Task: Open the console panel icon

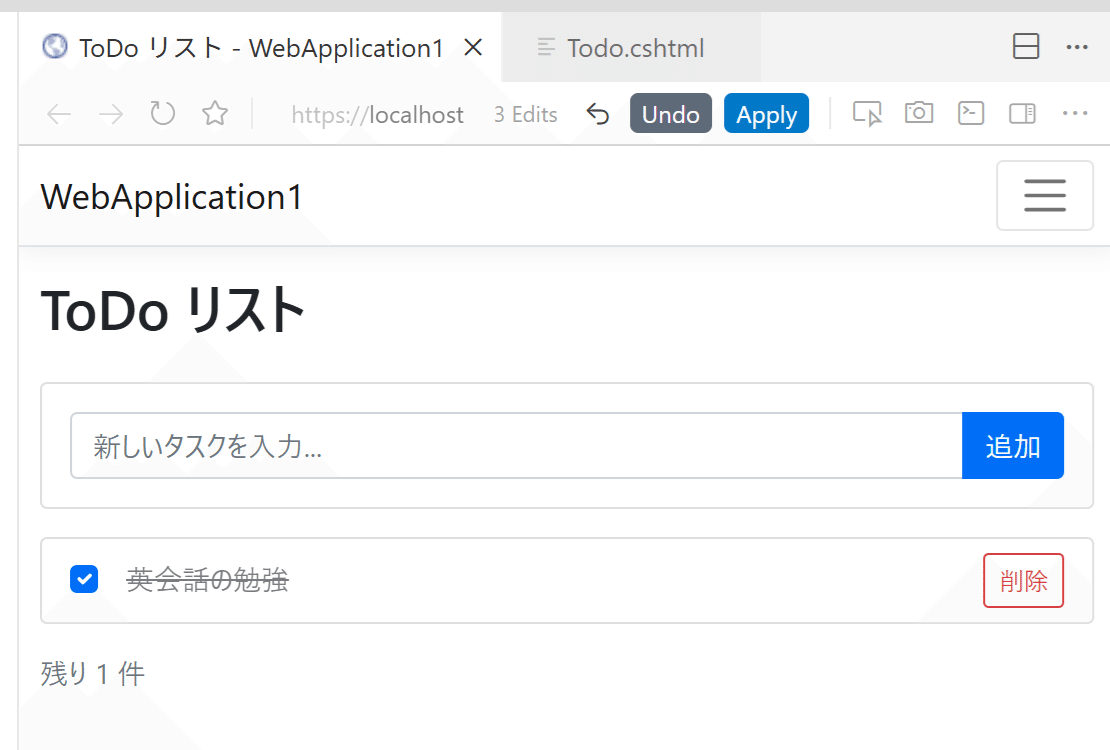Action: [971, 114]
